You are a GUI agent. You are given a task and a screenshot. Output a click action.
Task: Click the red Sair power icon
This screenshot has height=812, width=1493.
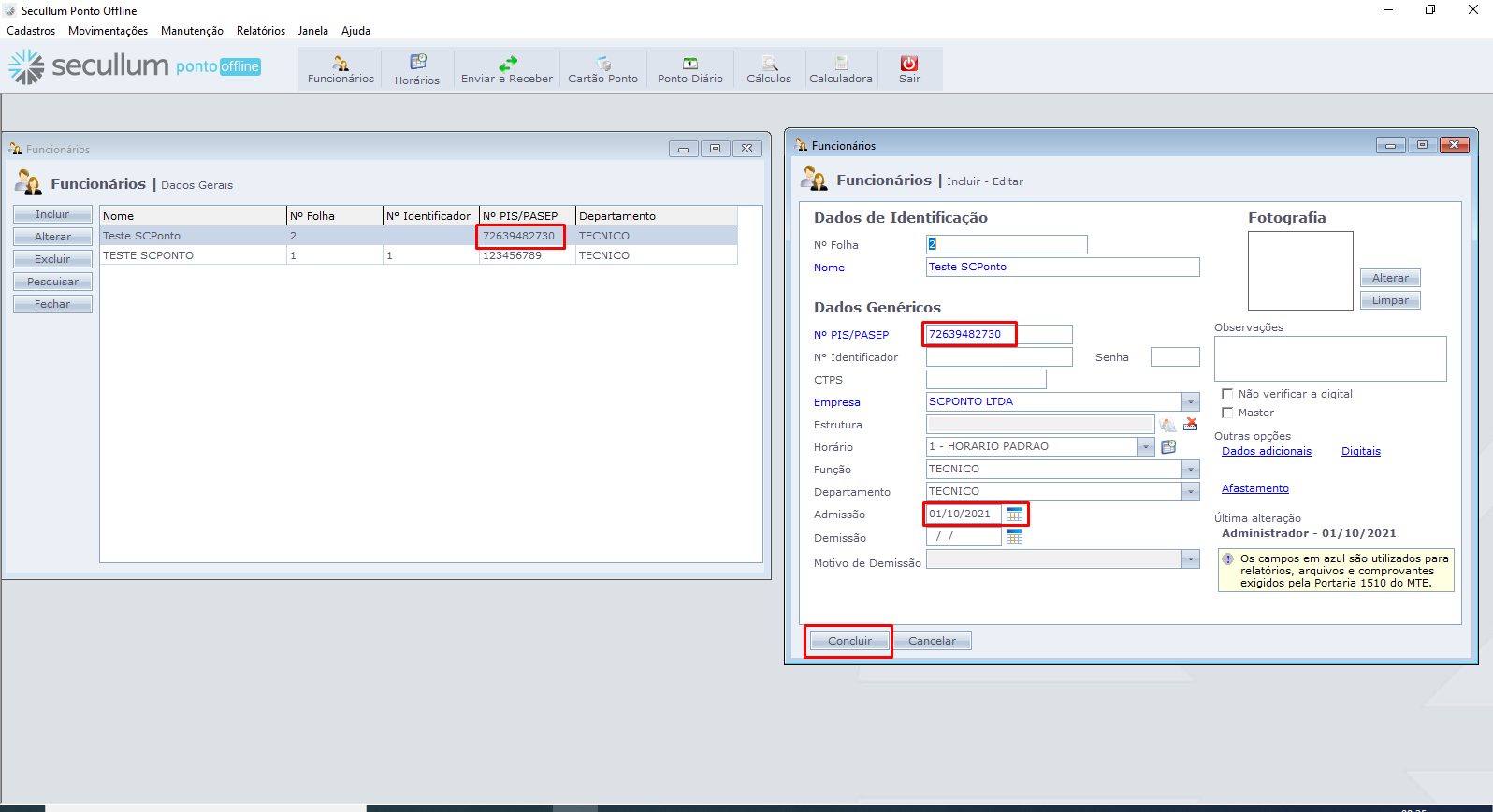909,64
